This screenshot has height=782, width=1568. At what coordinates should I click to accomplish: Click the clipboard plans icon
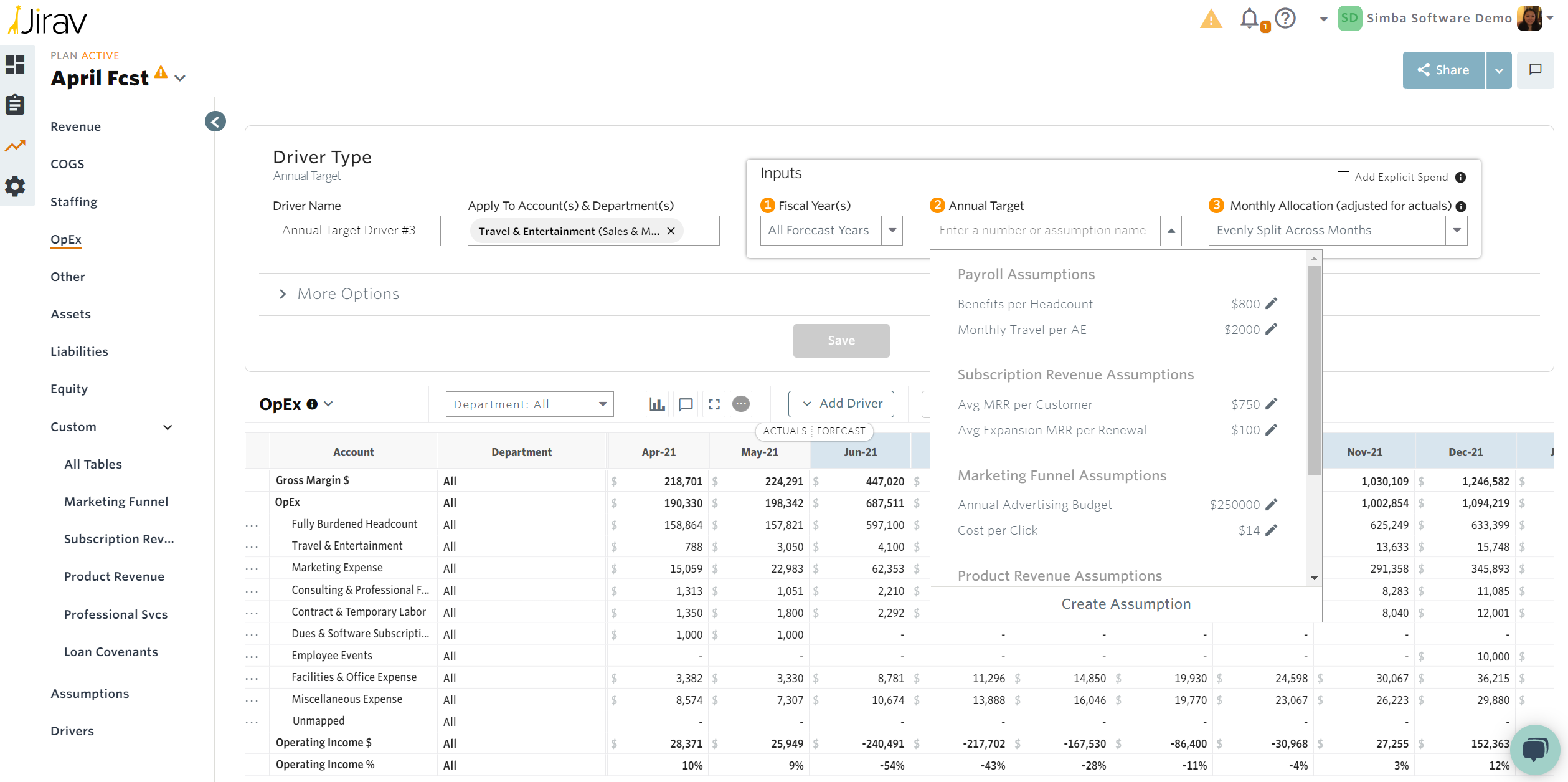coord(15,105)
